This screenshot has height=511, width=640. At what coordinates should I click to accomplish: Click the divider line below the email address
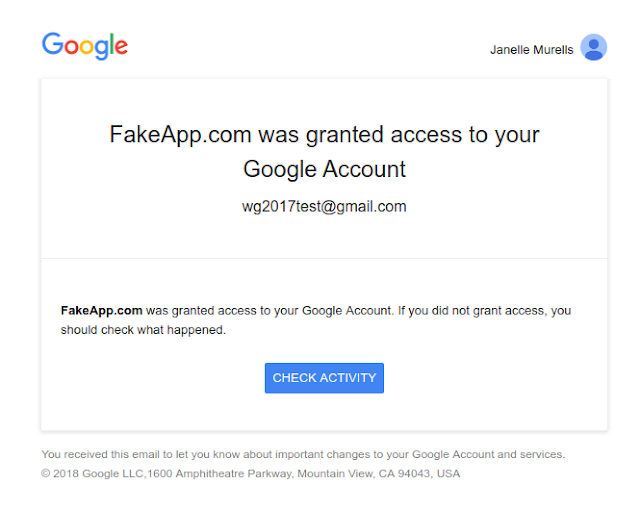click(x=324, y=259)
